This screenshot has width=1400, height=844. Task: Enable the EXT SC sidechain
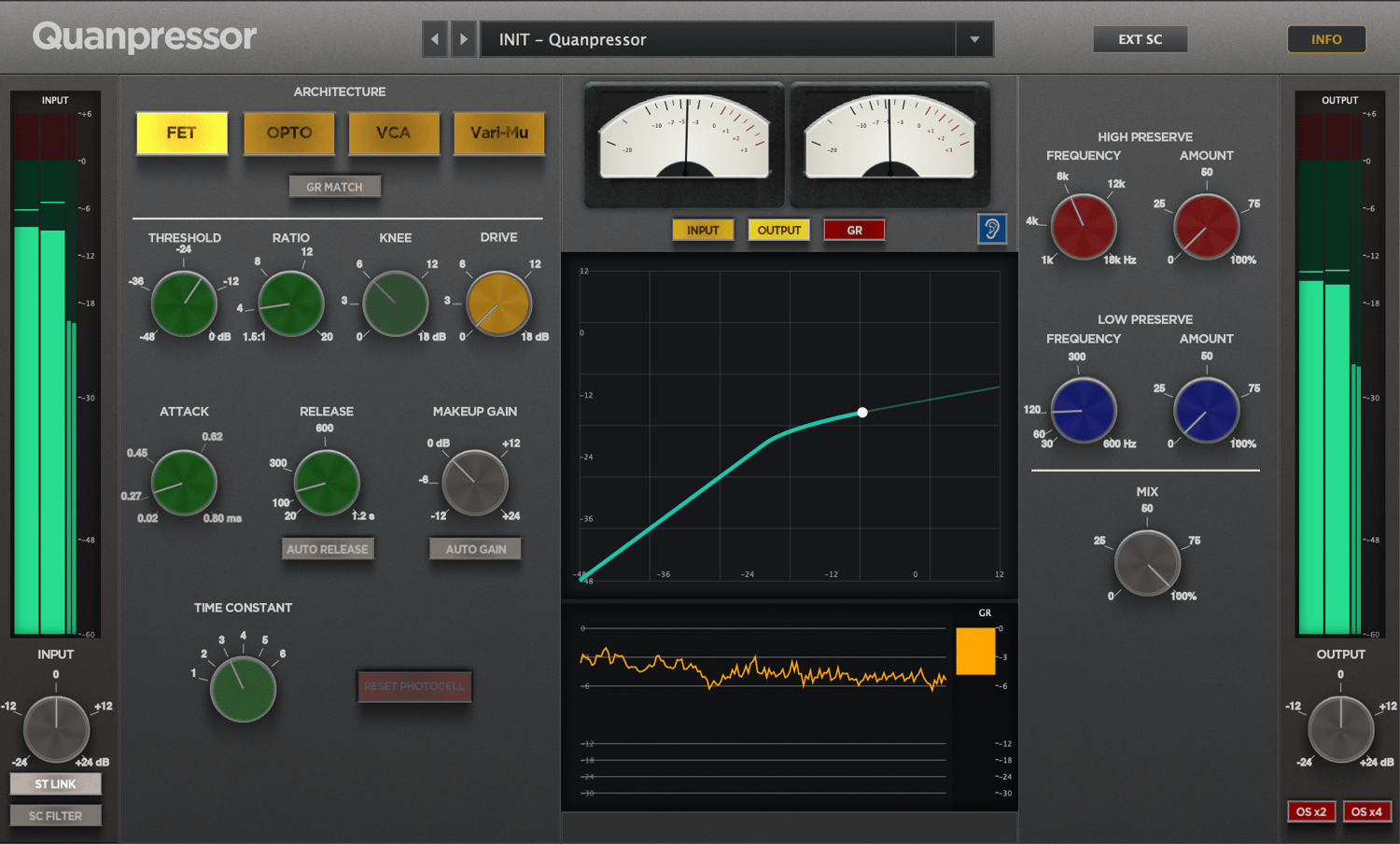click(x=1141, y=39)
